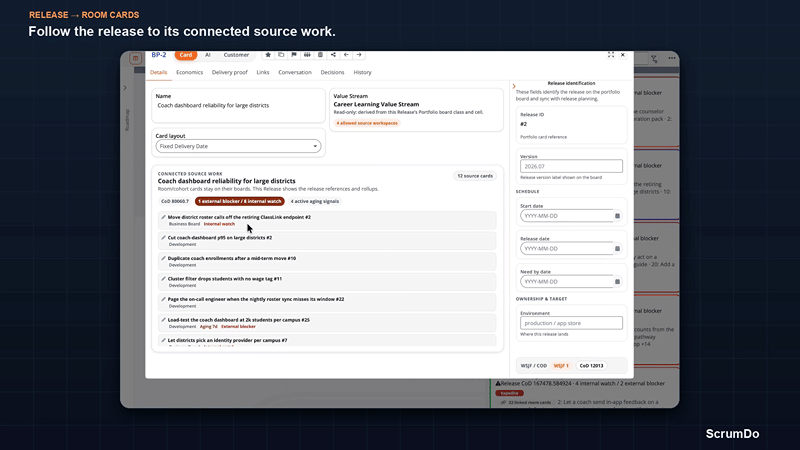The height and width of the screenshot is (450, 800).
Task: Open 'Cut coach-dashboard p95 on large districts #2'
Action: [x=220, y=237]
